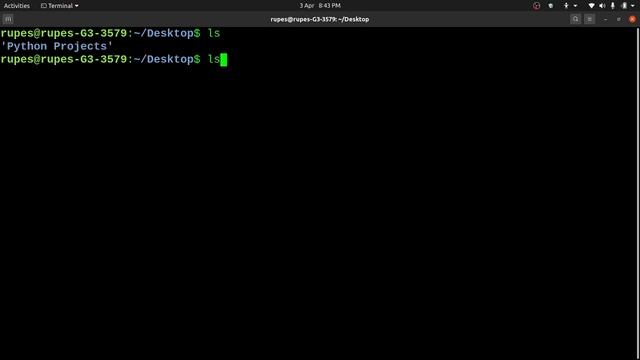Expand the system menu arrow
The width and height of the screenshot is (640, 360).
click(633, 6)
